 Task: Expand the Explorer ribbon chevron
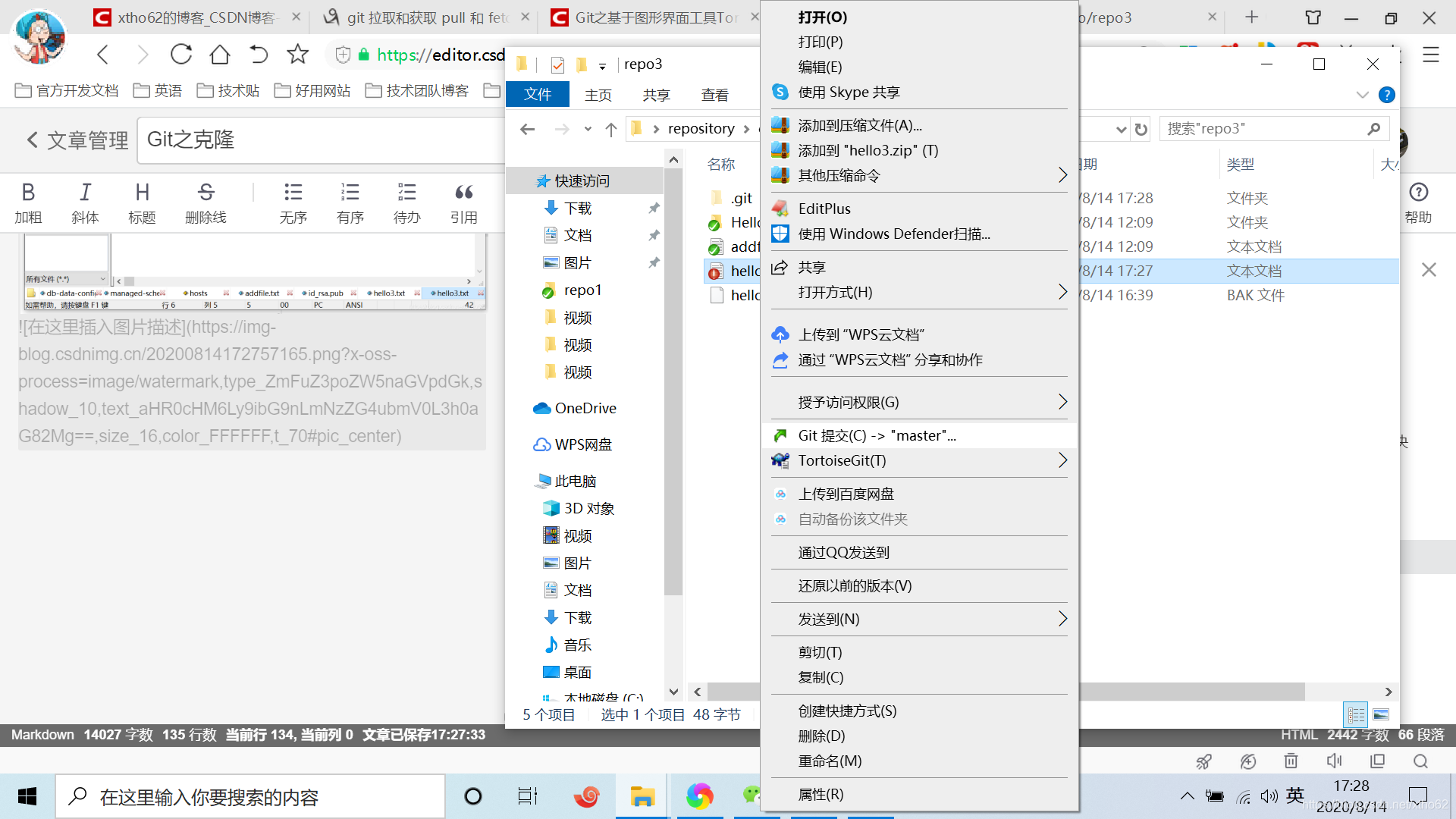click(x=1362, y=95)
